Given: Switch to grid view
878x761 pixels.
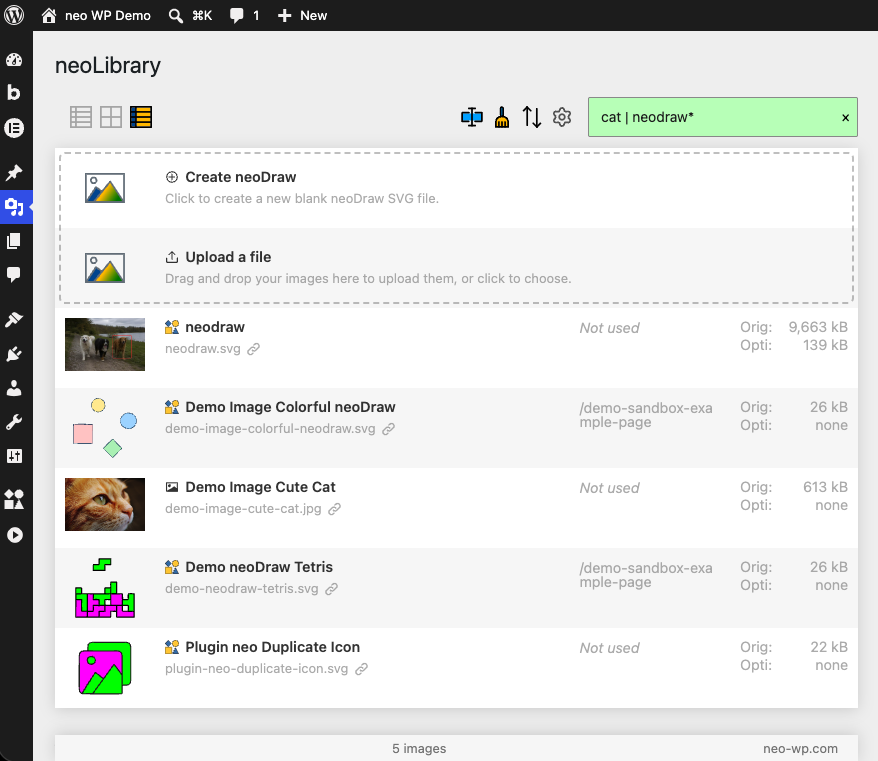Looking at the screenshot, I should tap(111, 117).
